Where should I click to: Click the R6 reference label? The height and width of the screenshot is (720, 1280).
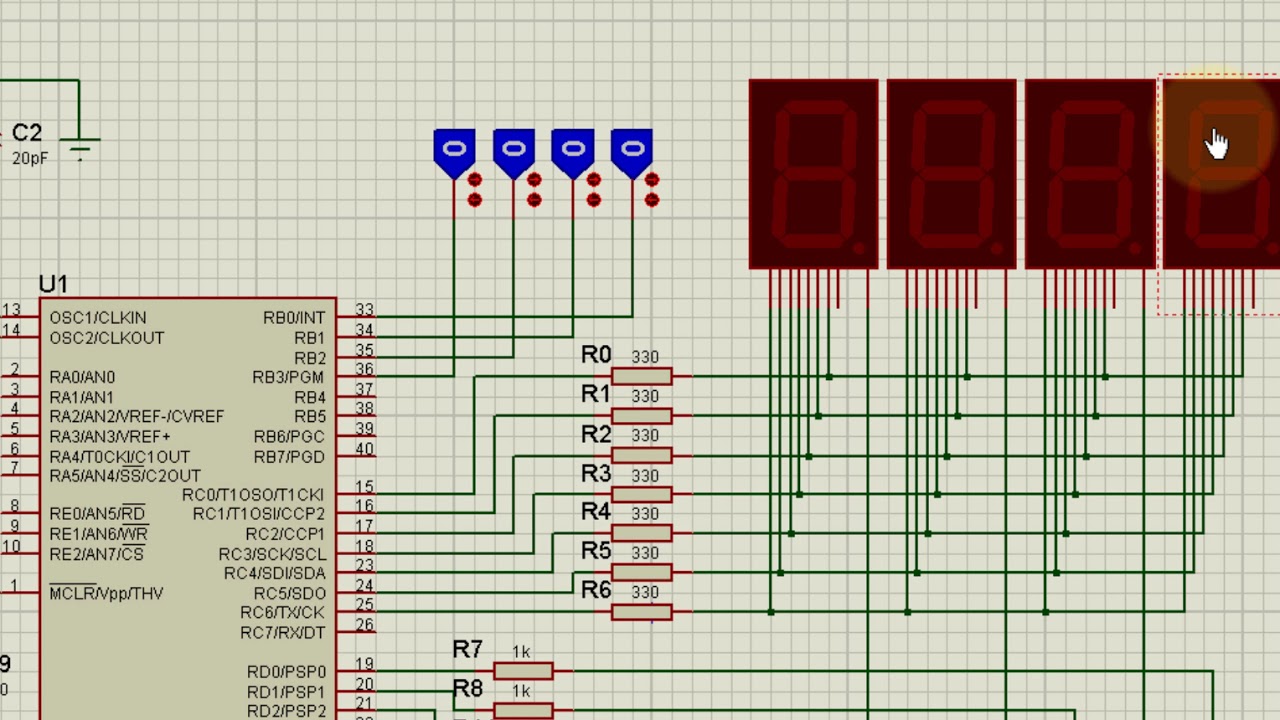pyautogui.click(x=596, y=590)
